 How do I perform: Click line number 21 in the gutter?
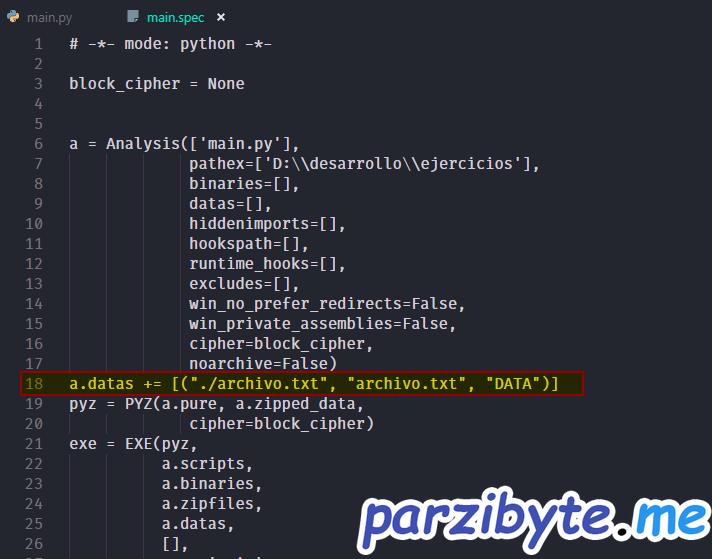[x=35, y=444]
